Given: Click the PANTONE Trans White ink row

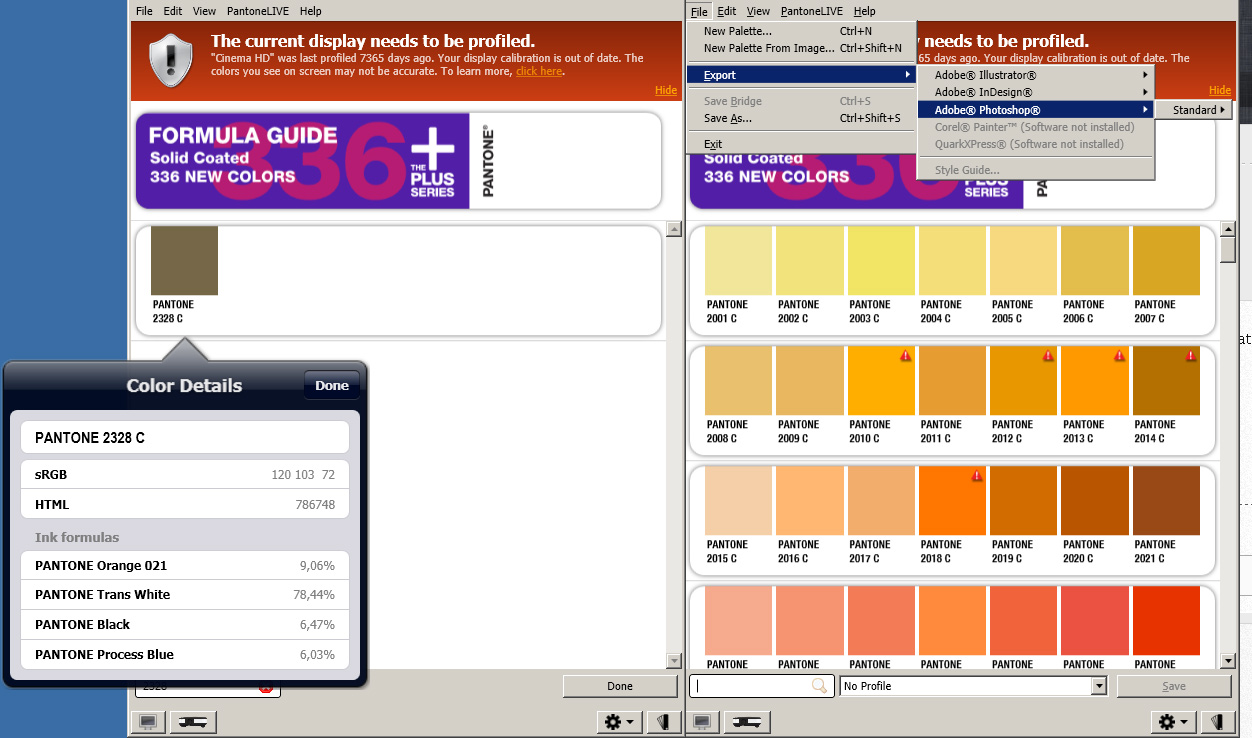Looking at the screenshot, I should [185, 595].
